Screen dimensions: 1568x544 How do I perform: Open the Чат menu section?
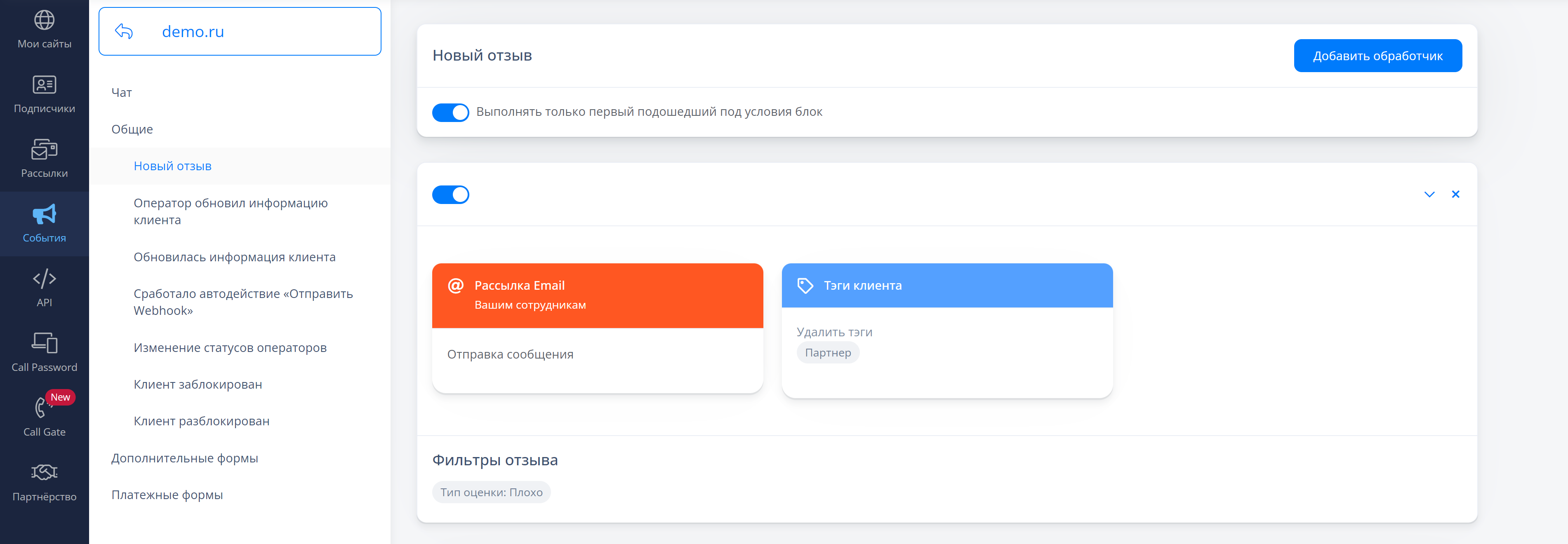pos(122,92)
